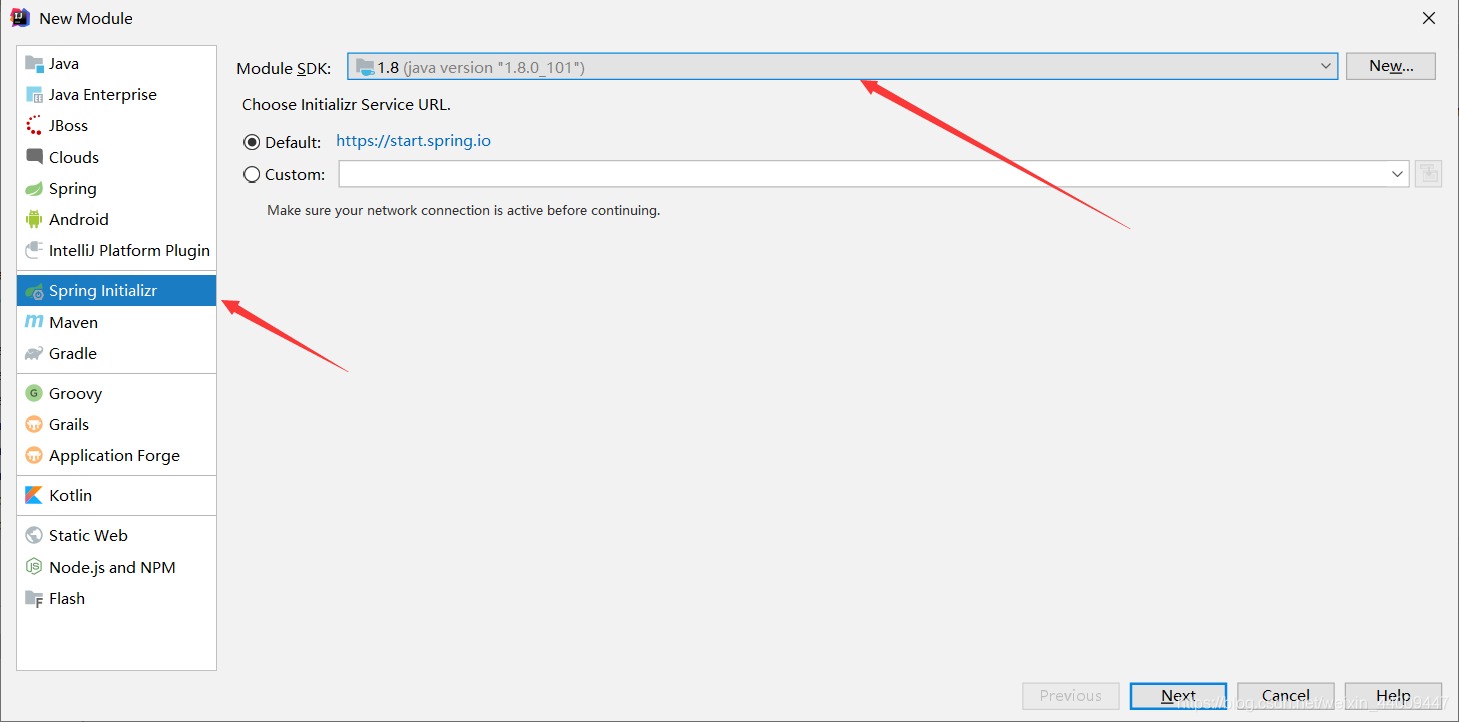Open the https://start.spring.io link

tap(413, 141)
